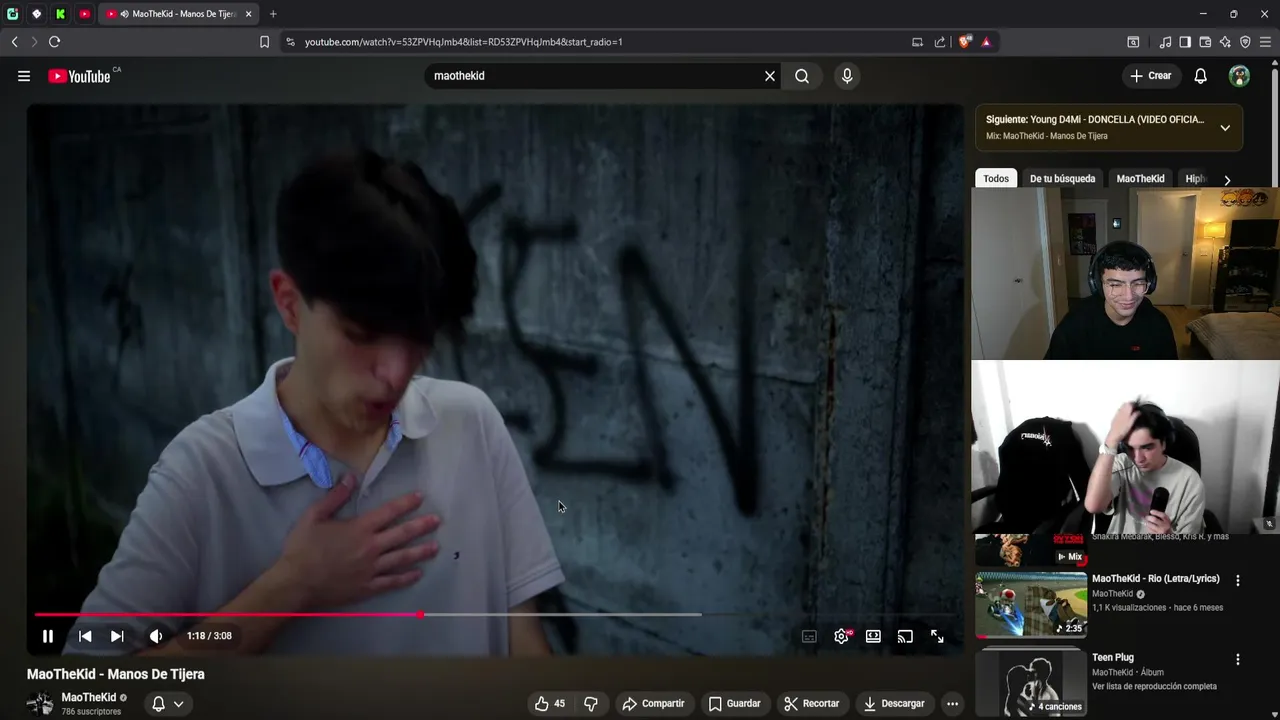Image resolution: width=1280 pixels, height=720 pixels.
Task: Open account avatar menu
Action: 1240,76
